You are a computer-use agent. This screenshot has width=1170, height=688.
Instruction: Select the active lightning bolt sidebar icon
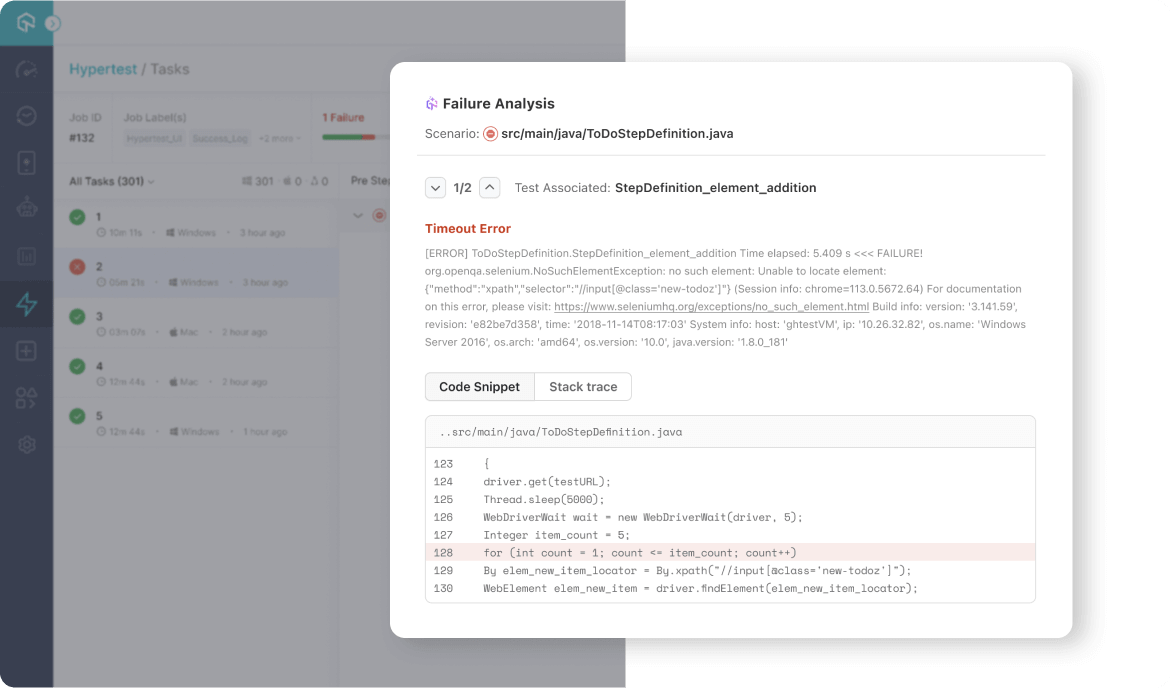click(26, 303)
